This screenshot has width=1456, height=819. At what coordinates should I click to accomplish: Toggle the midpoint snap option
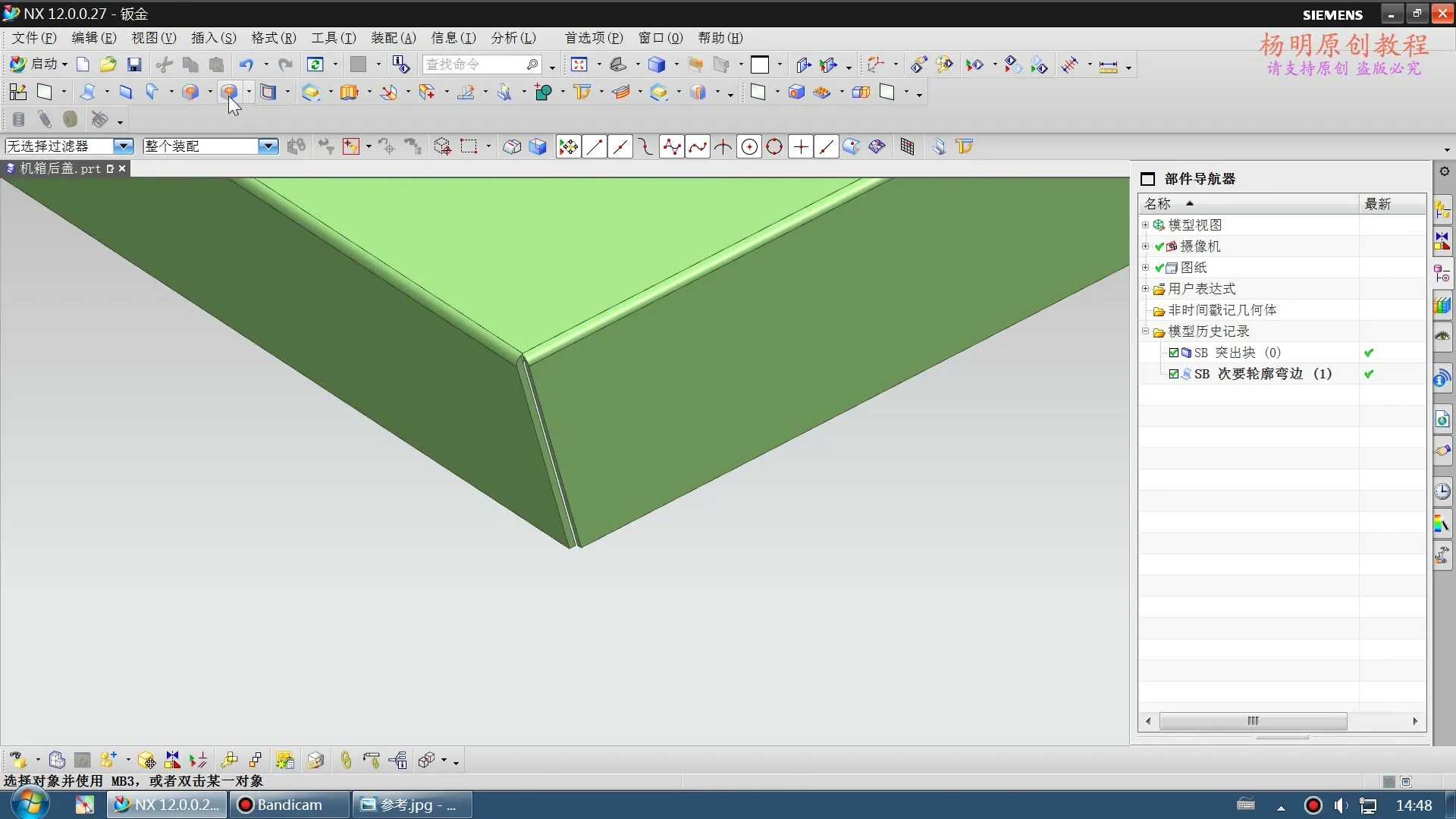tap(620, 147)
